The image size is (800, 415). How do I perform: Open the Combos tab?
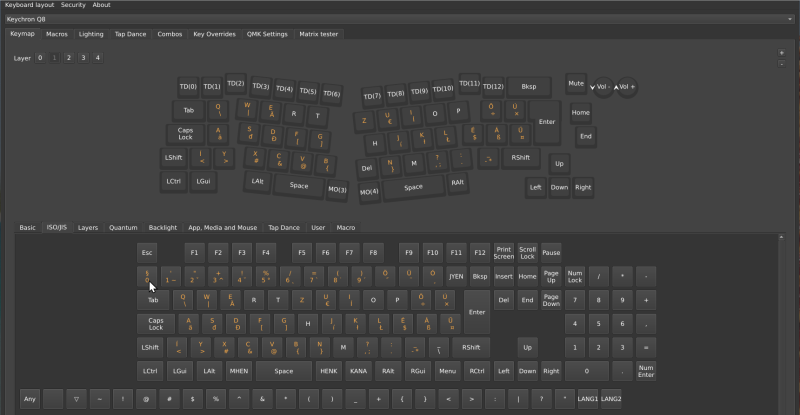point(169,34)
